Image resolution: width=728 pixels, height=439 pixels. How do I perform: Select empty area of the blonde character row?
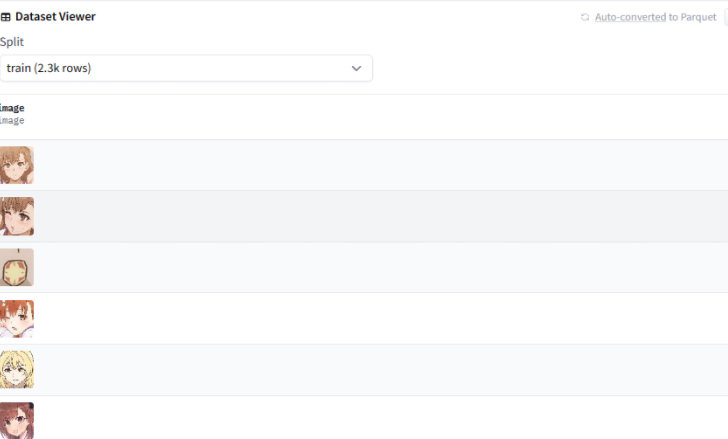pos(380,369)
